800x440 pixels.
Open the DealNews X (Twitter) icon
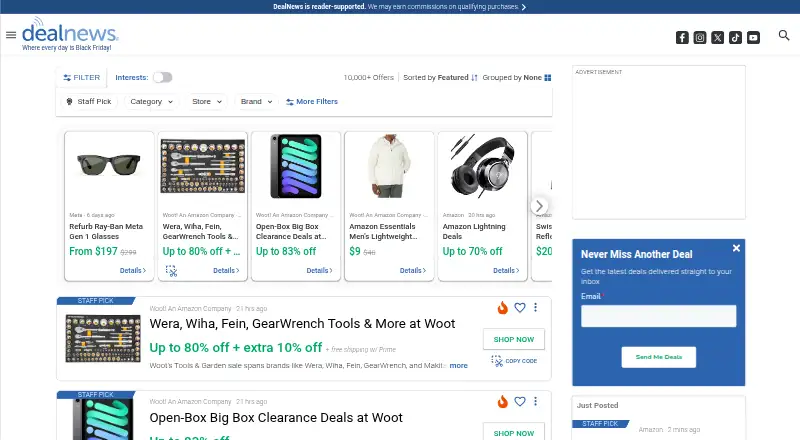click(x=718, y=38)
